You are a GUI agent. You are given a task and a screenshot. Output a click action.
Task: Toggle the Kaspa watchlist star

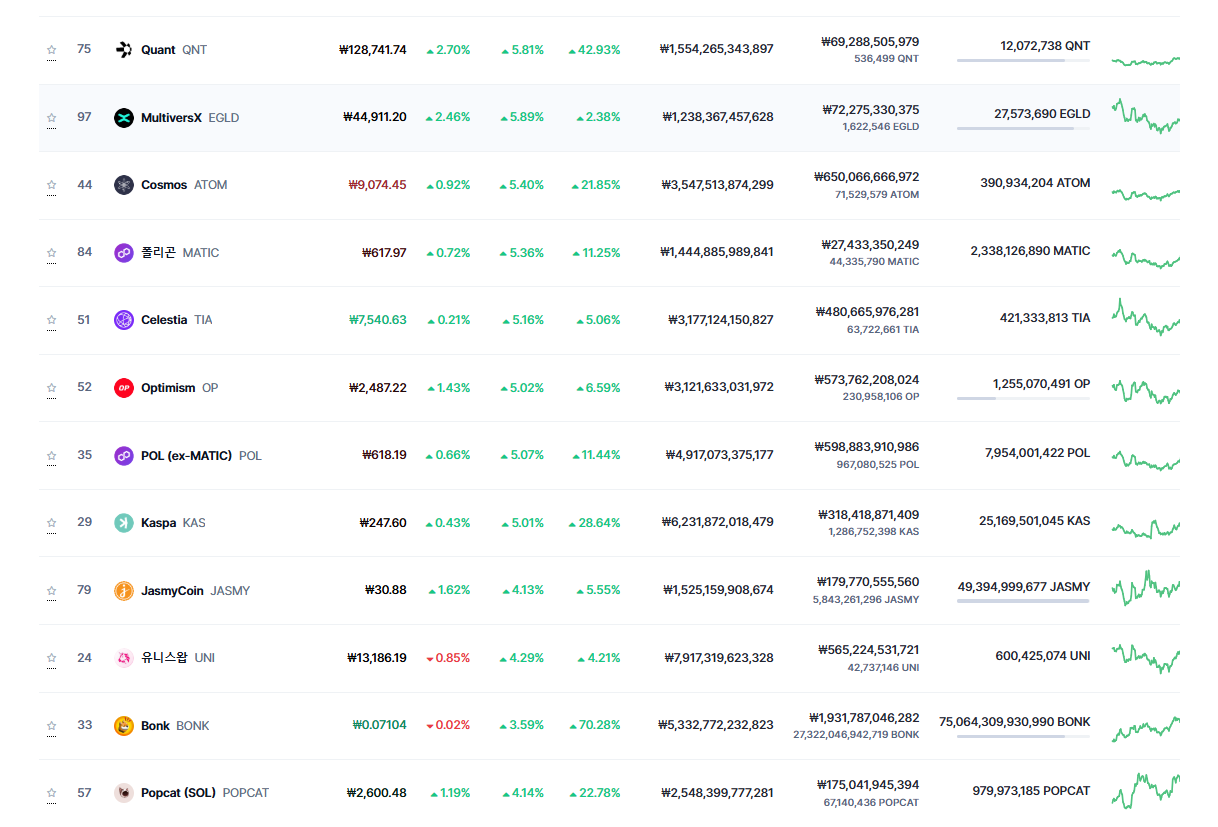pos(51,523)
